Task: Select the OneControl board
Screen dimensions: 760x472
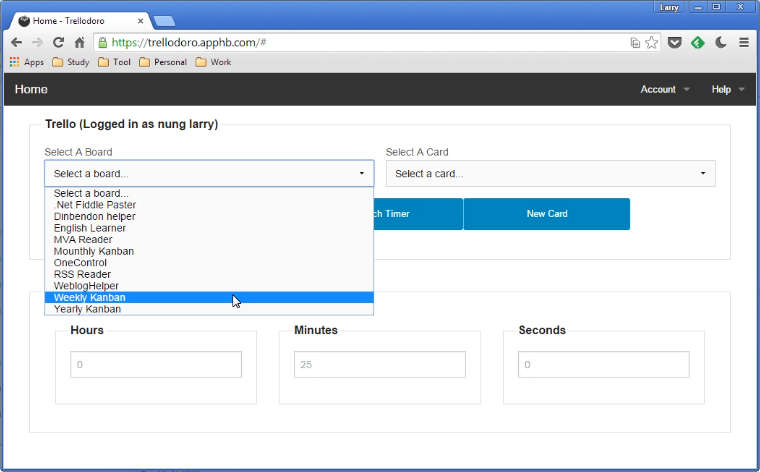Action: click(x=209, y=263)
